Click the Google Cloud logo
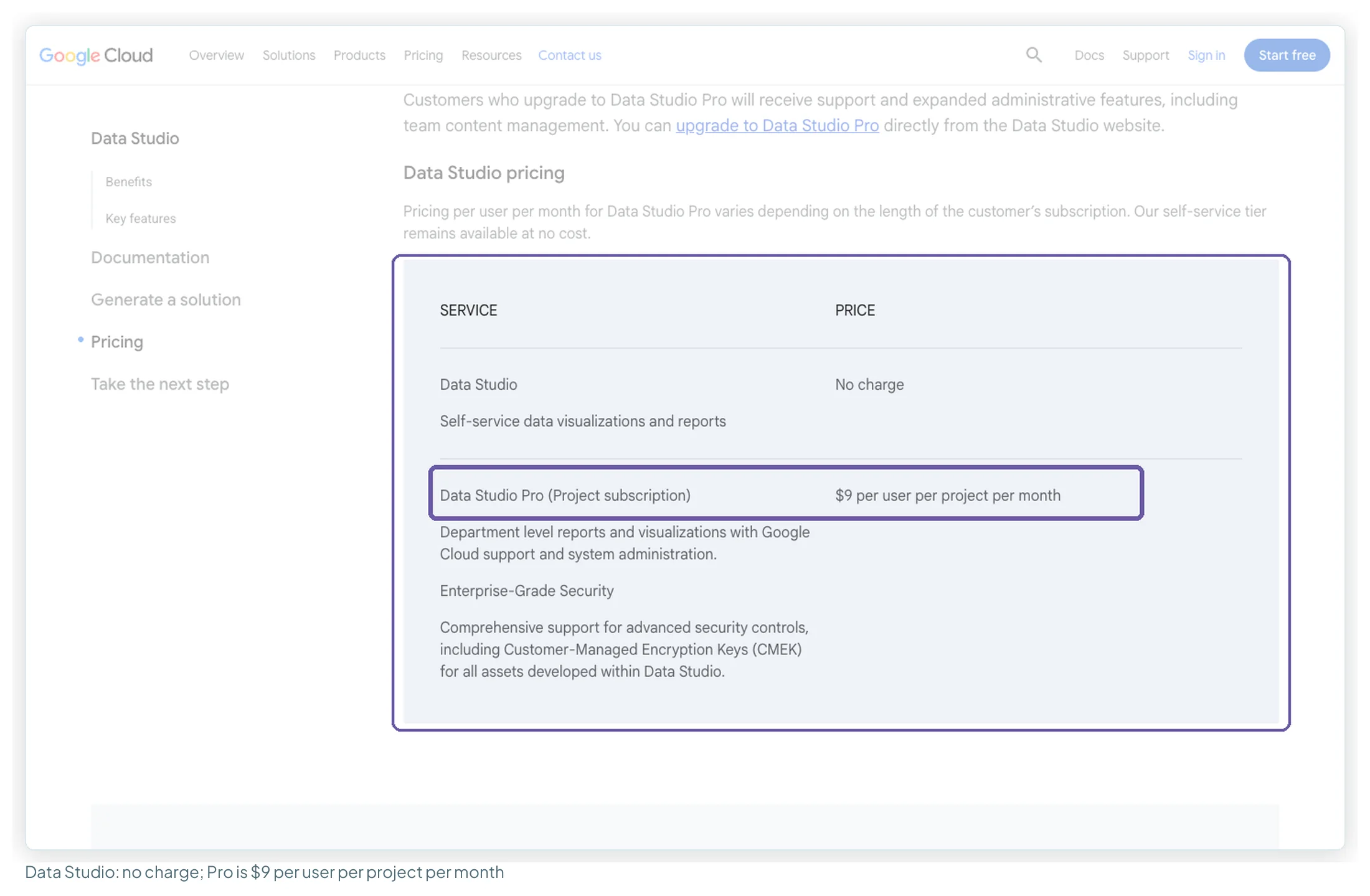 [96, 55]
